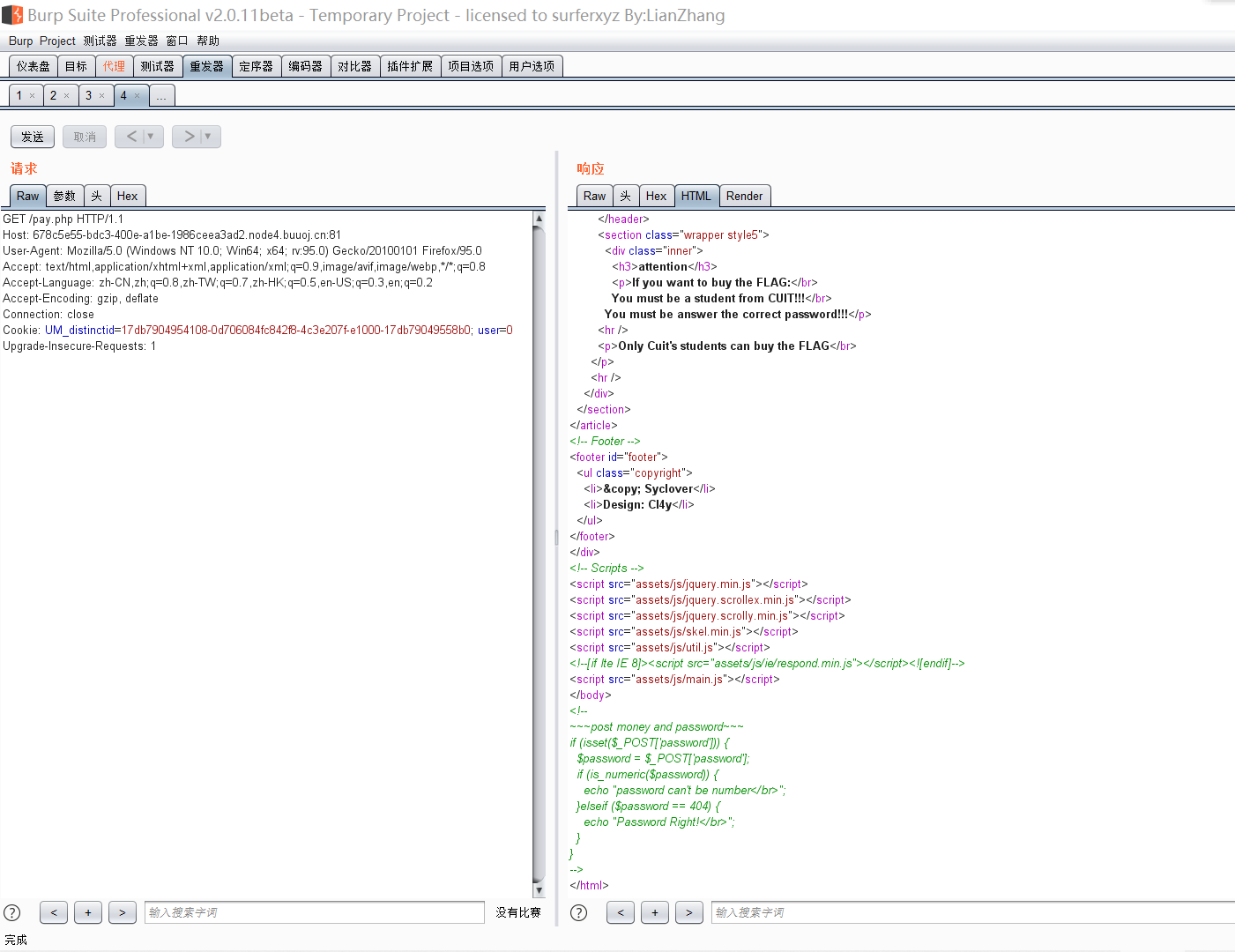
Task: Select the response 头 headers tab
Action: [625, 196]
